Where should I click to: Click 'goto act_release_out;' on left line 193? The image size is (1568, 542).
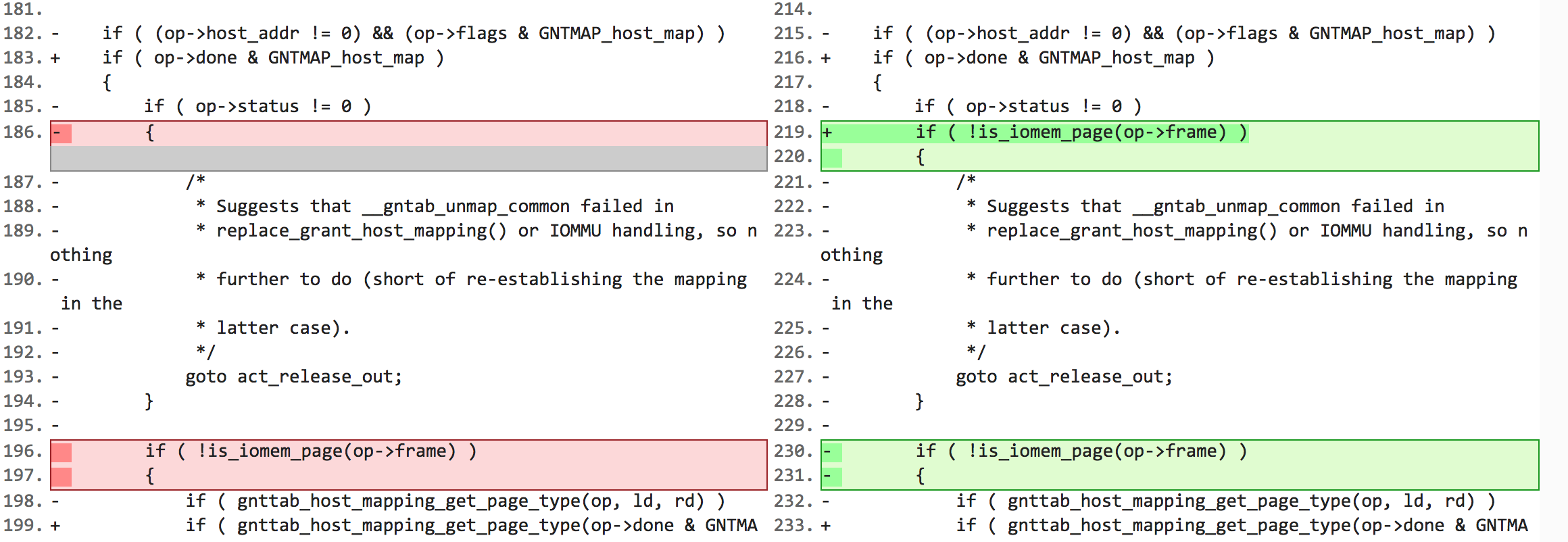pos(293,377)
